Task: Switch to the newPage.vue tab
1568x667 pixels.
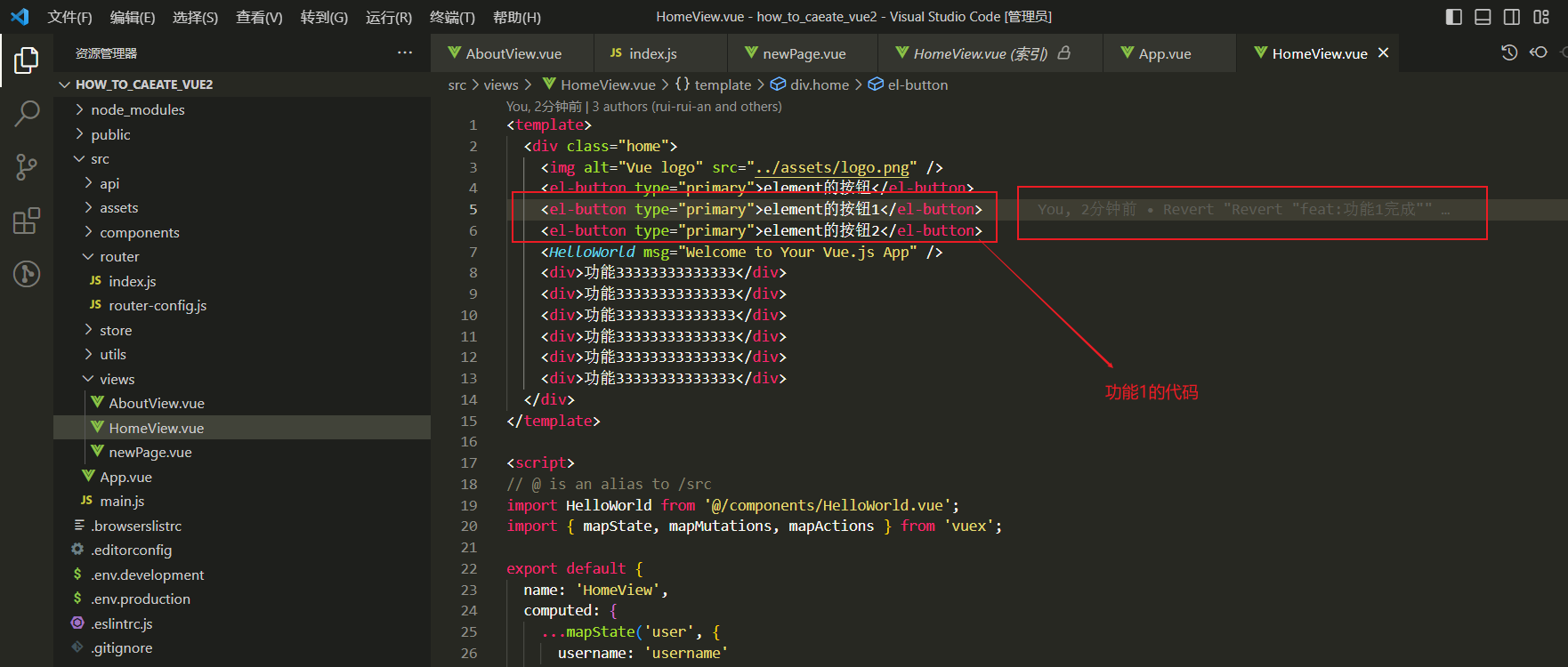Action: click(803, 53)
